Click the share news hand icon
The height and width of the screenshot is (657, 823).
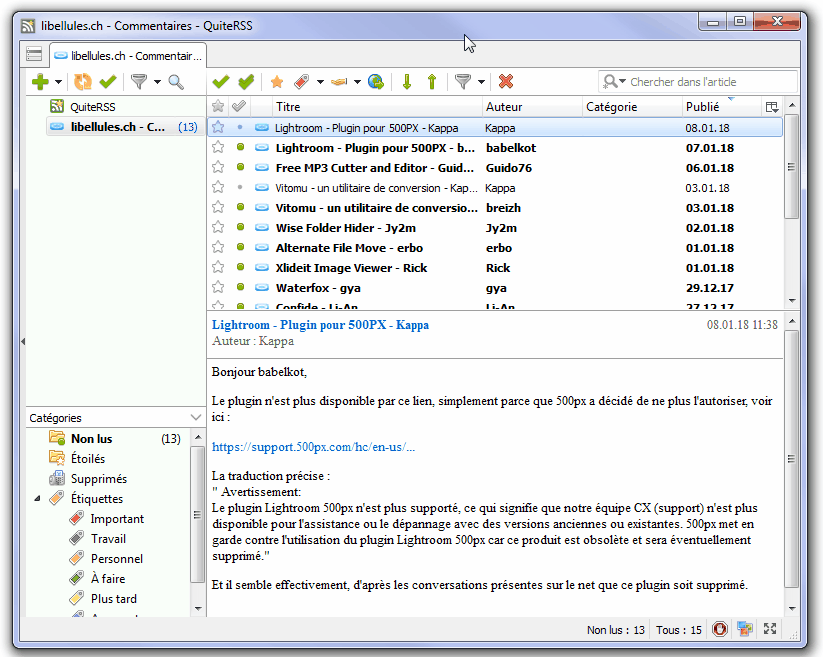click(x=339, y=82)
